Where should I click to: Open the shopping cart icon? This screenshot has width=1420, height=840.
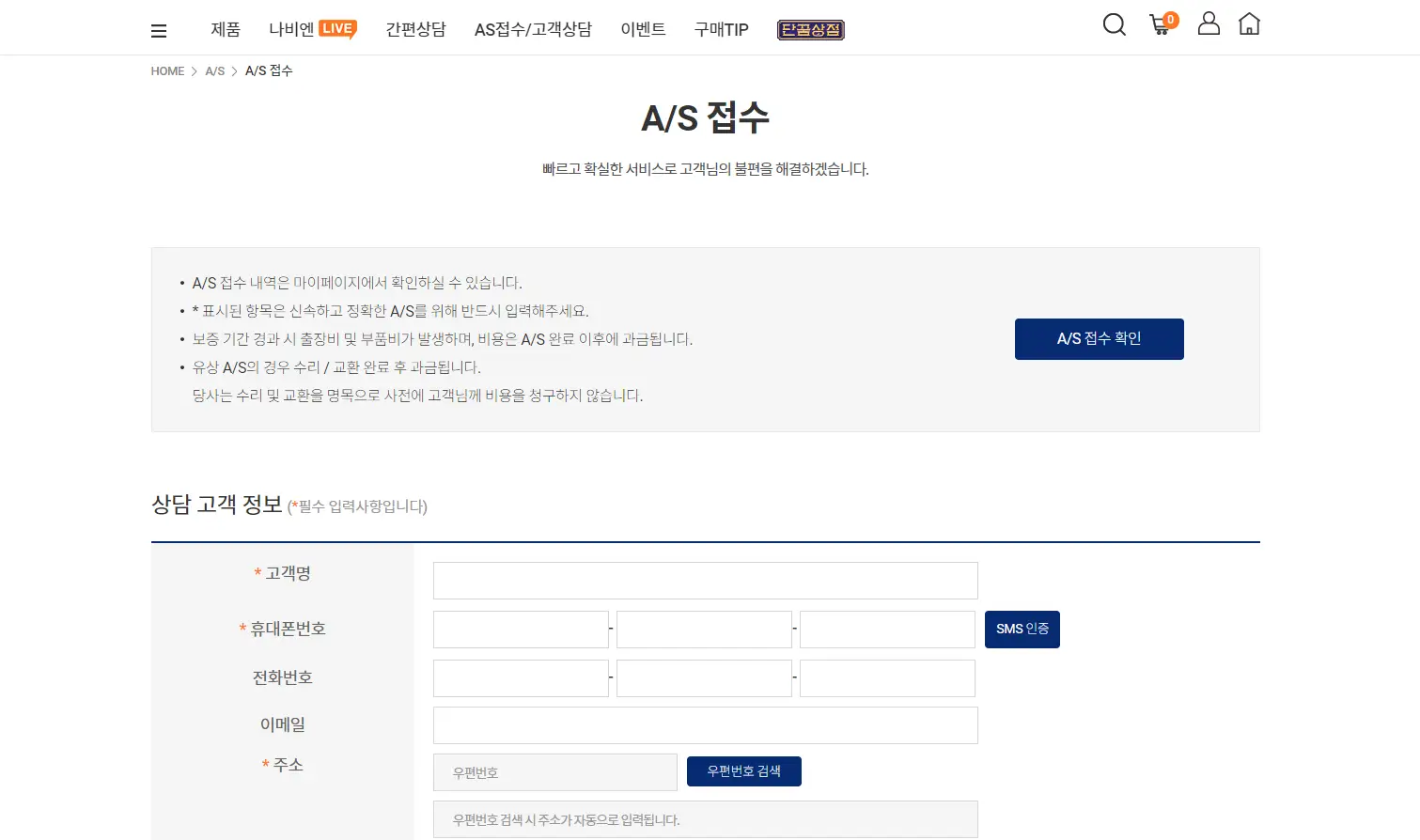click(1161, 25)
